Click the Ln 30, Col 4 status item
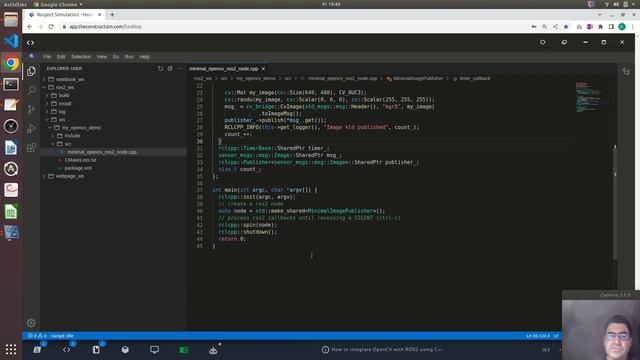Screen dimensions: 640x360 (x=538, y=336)
